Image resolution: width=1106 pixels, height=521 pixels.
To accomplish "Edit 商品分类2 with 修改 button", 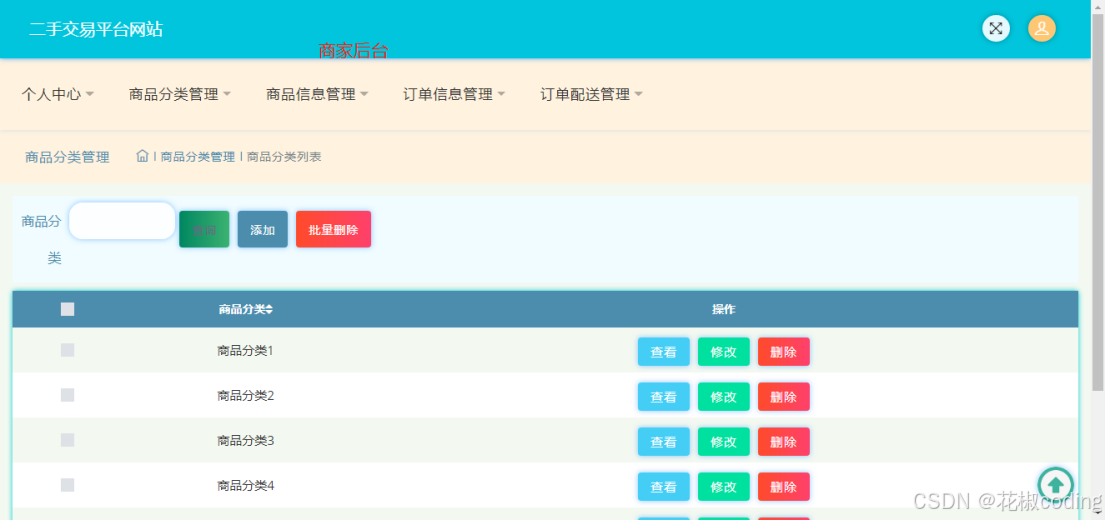I will (724, 397).
